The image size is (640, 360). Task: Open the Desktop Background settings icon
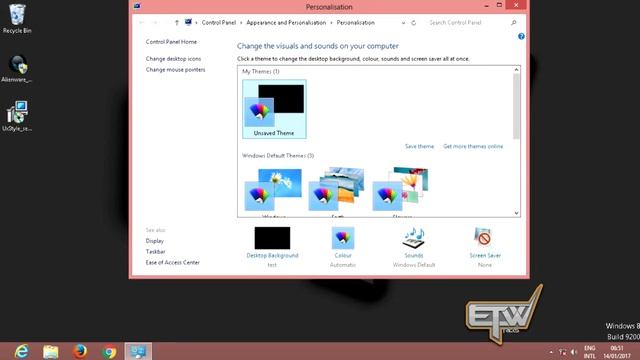click(x=272, y=238)
